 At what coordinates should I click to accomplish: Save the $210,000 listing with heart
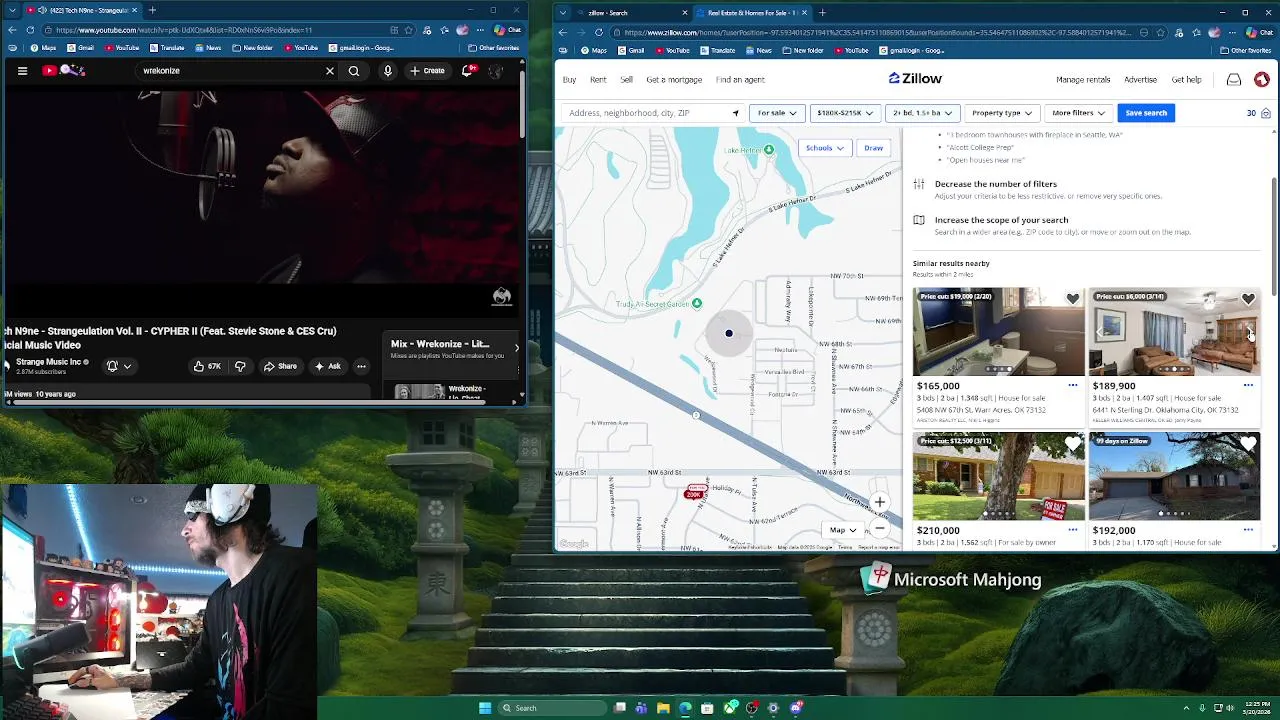click(x=1073, y=443)
